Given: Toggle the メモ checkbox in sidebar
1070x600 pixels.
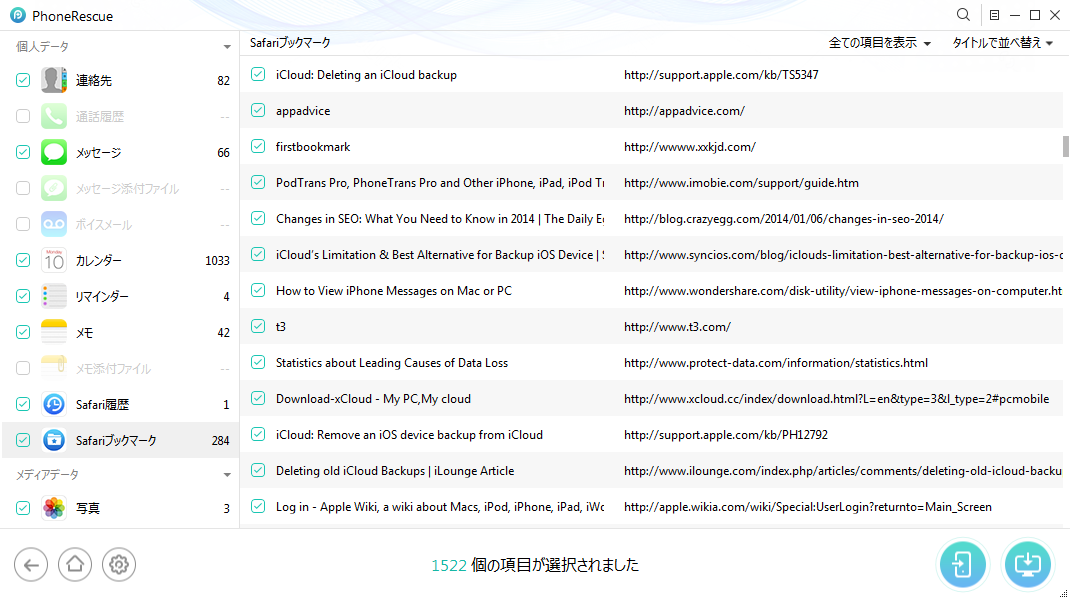Looking at the screenshot, I should click(x=23, y=332).
